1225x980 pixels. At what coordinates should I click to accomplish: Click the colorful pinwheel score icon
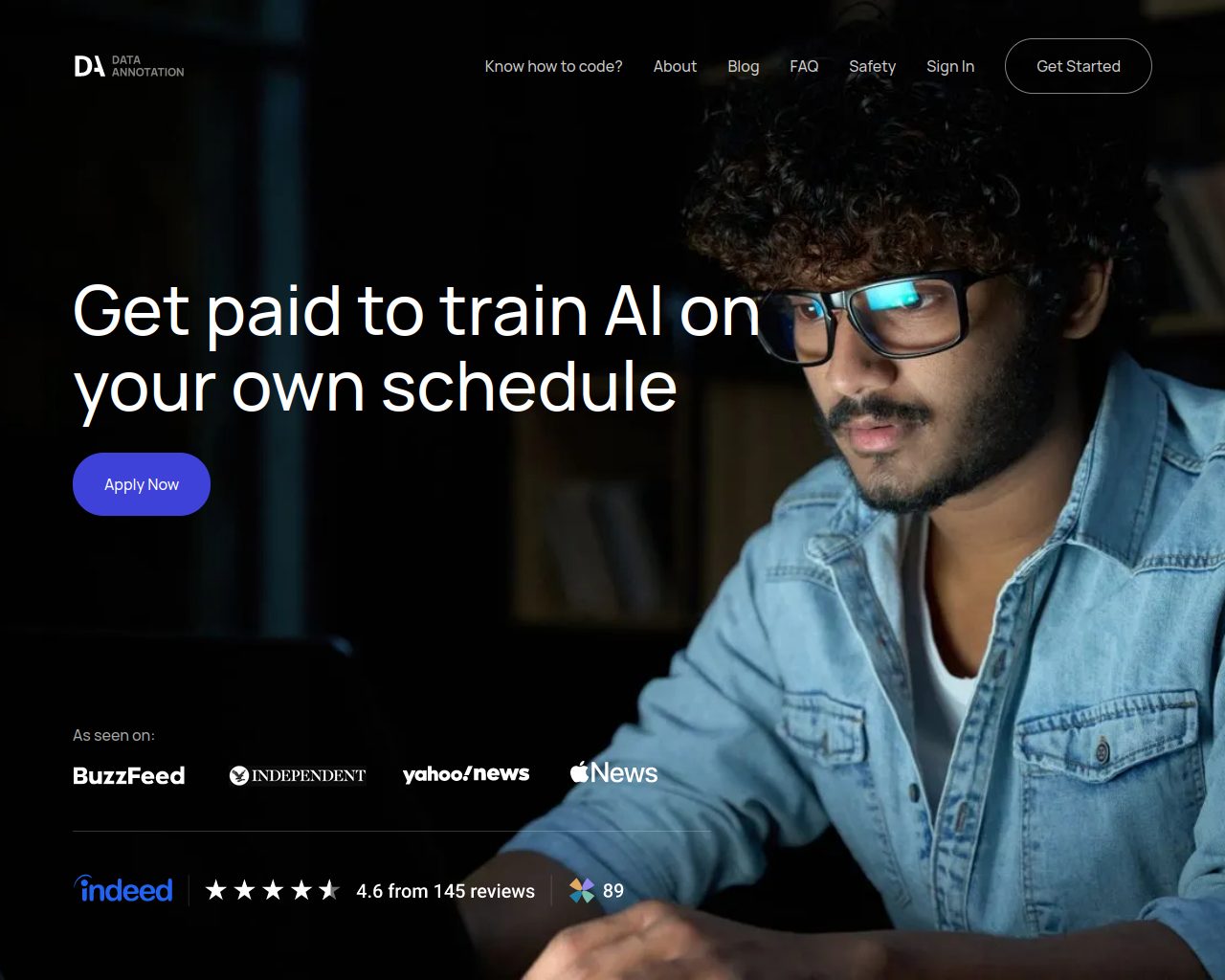(x=582, y=891)
